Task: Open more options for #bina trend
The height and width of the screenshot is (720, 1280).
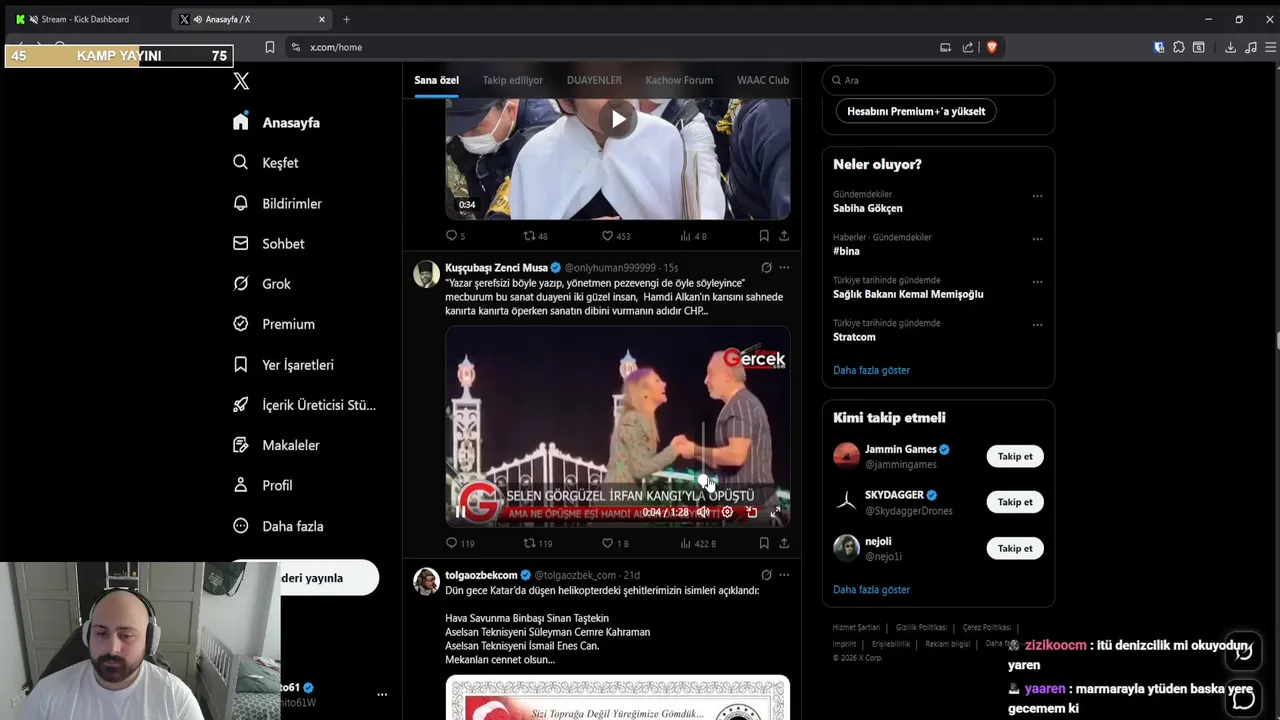Action: pyautogui.click(x=1037, y=239)
